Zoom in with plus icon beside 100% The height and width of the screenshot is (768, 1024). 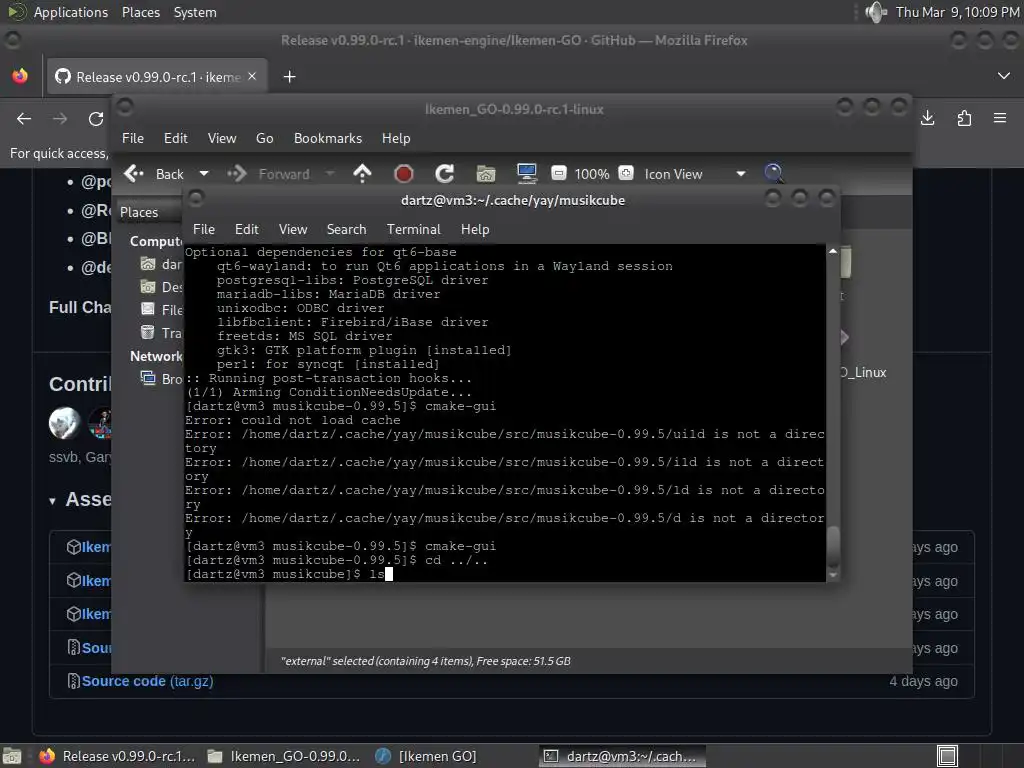(x=626, y=173)
